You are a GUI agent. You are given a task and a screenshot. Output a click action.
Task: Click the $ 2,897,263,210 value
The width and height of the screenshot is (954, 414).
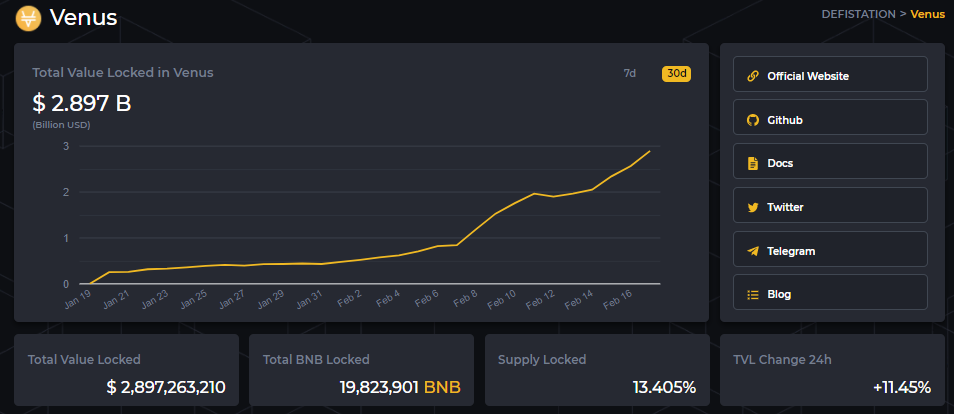click(x=166, y=387)
